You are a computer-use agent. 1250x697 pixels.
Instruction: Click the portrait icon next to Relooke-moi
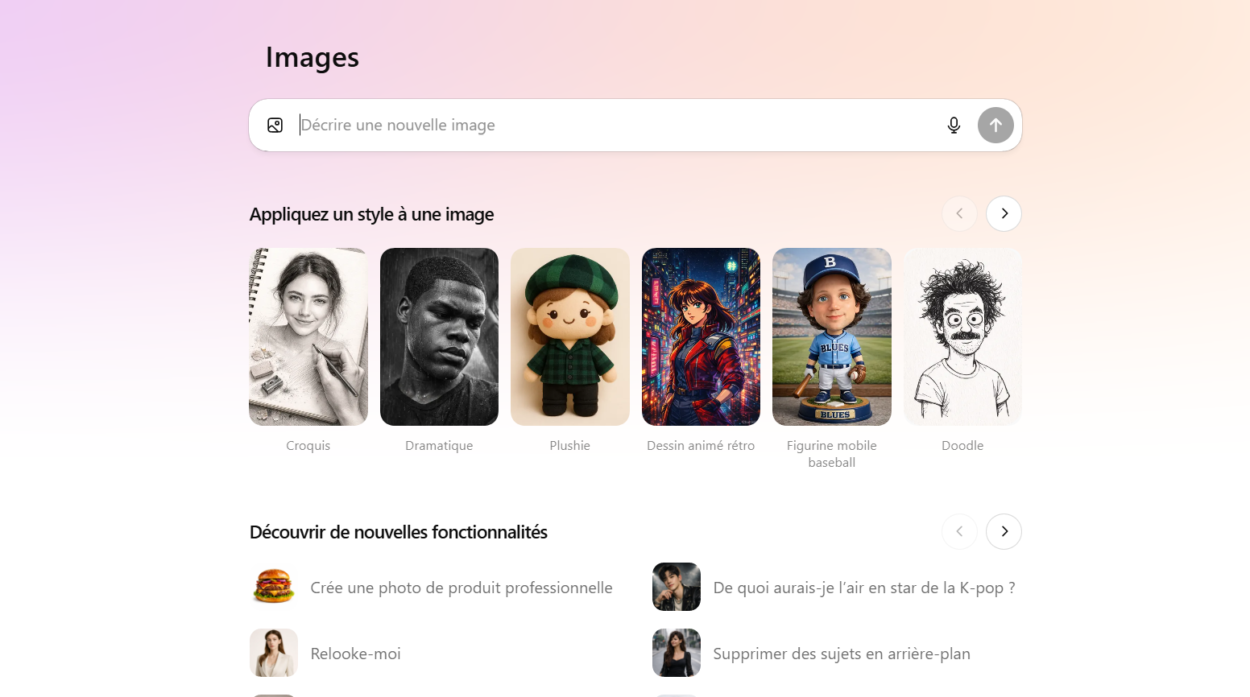(x=274, y=652)
